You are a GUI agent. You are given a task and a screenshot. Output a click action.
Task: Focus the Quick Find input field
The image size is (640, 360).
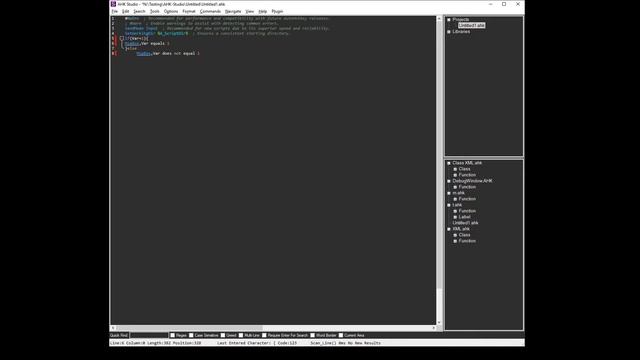coord(149,335)
